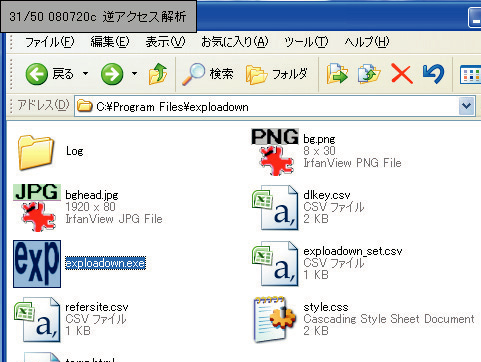Viewport: 481px width, 362px height.
Task: Click the Move To folder icon
Action: point(337,74)
